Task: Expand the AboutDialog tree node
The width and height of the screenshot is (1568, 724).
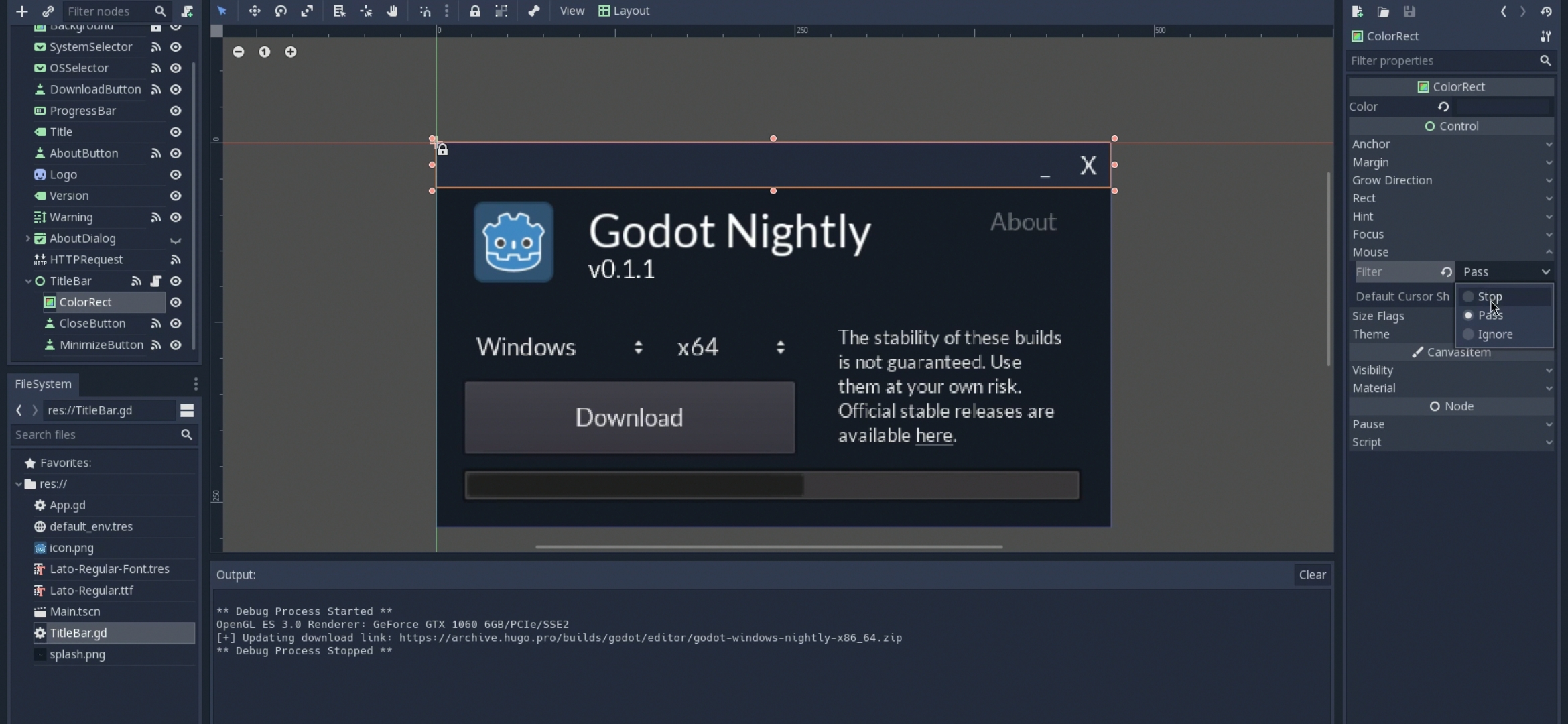Action: [x=27, y=238]
